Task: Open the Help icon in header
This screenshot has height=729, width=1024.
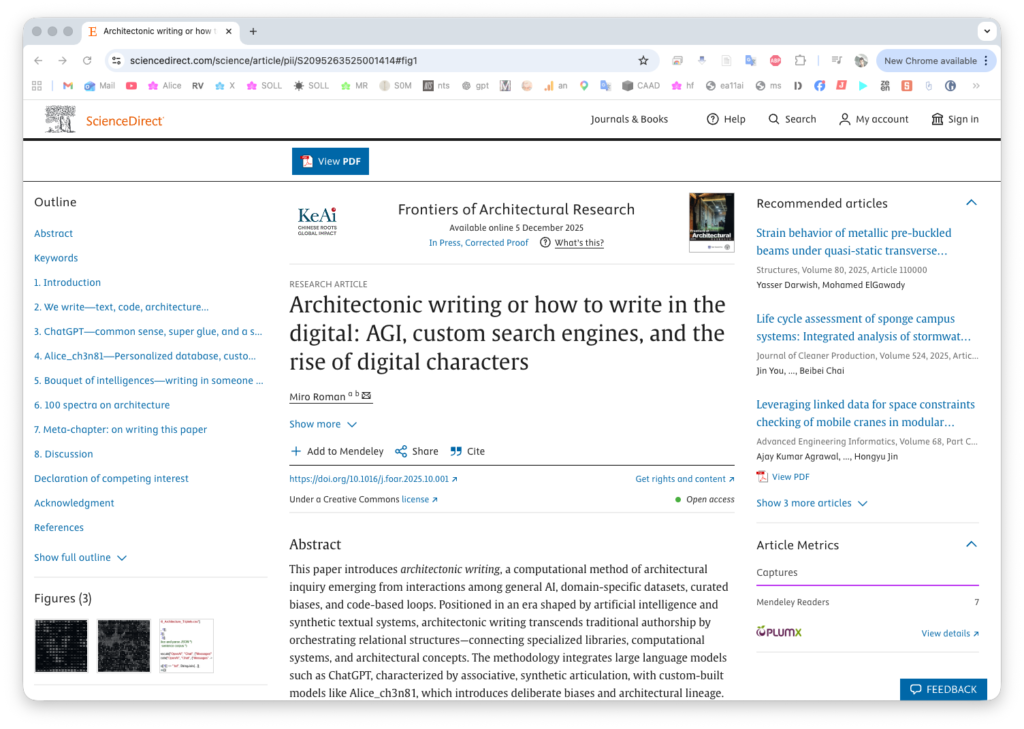Action: point(713,119)
